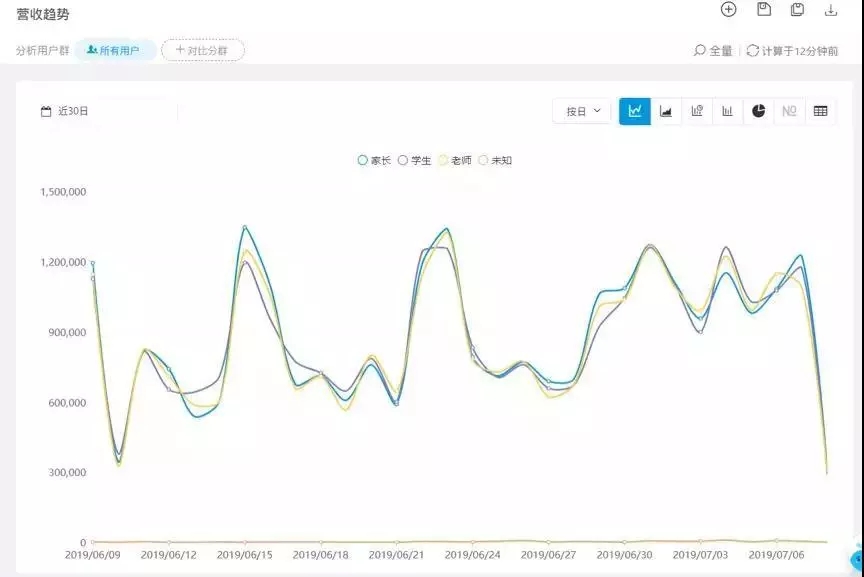Switch to the area chart view icon
The width and height of the screenshot is (864, 577).
666,111
